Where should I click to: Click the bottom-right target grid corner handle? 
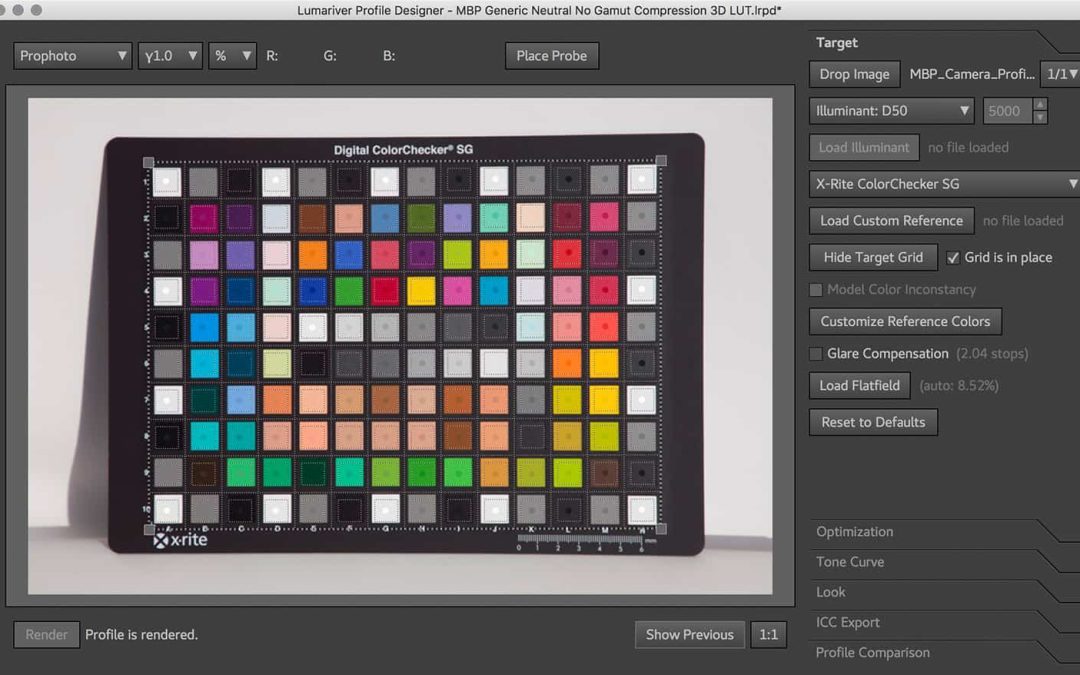tap(659, 527)
